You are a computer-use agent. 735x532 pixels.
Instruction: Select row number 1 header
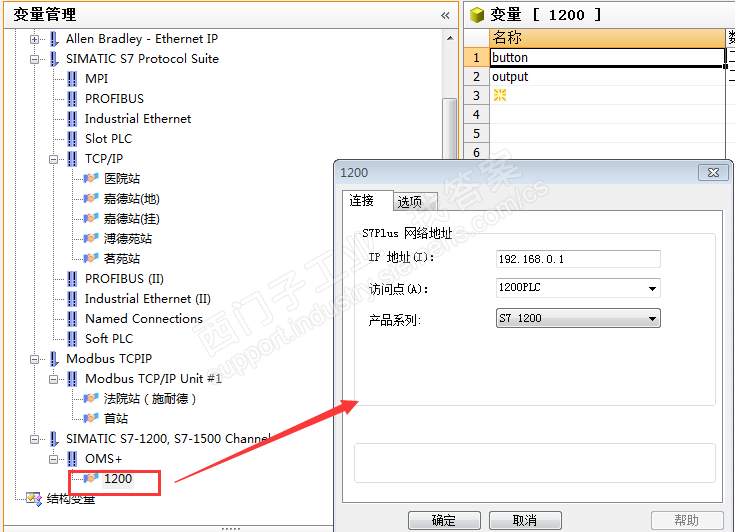point(476,57)
